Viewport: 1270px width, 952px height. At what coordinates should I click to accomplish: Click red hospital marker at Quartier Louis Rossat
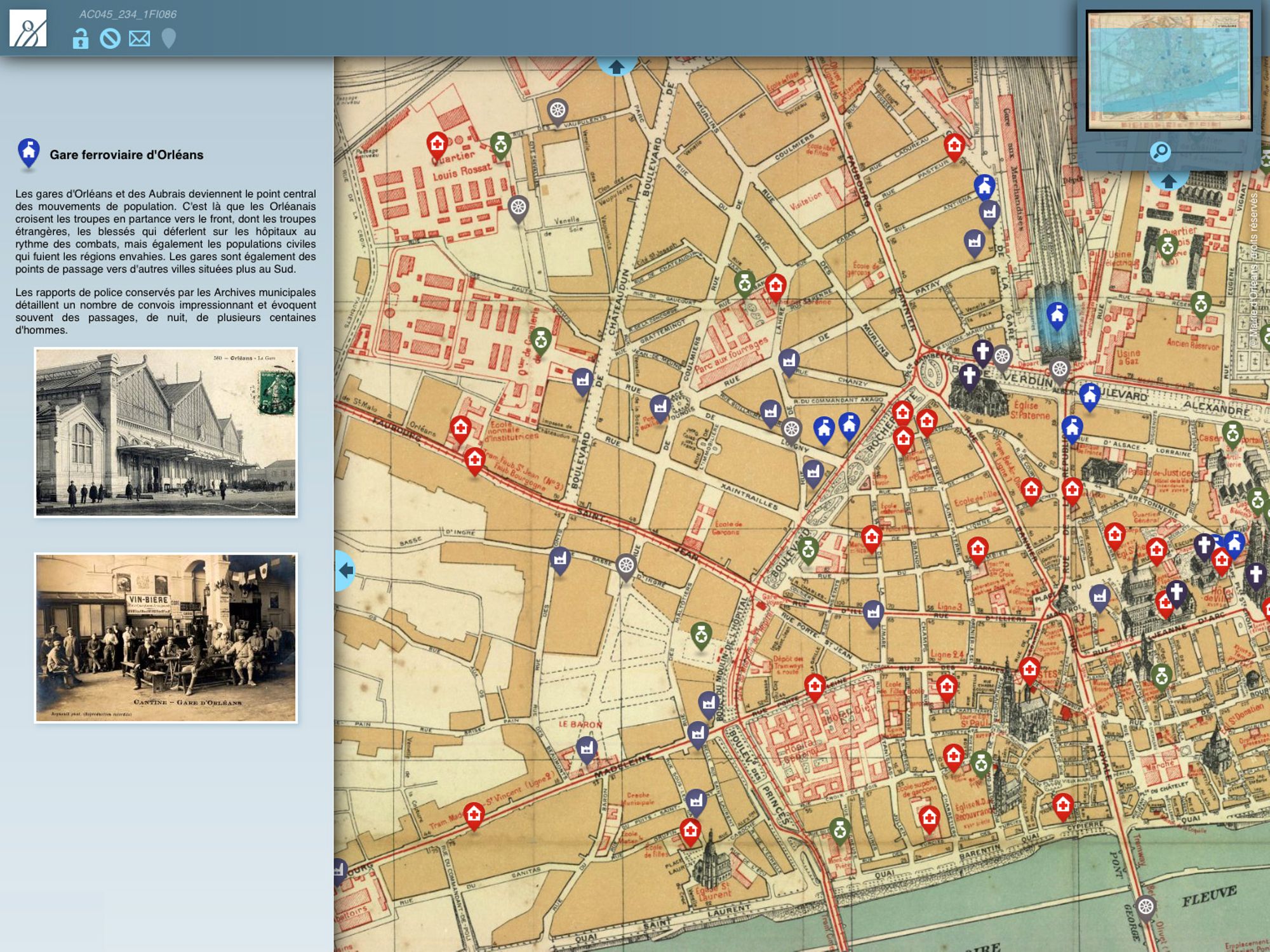tap(437, 145)
